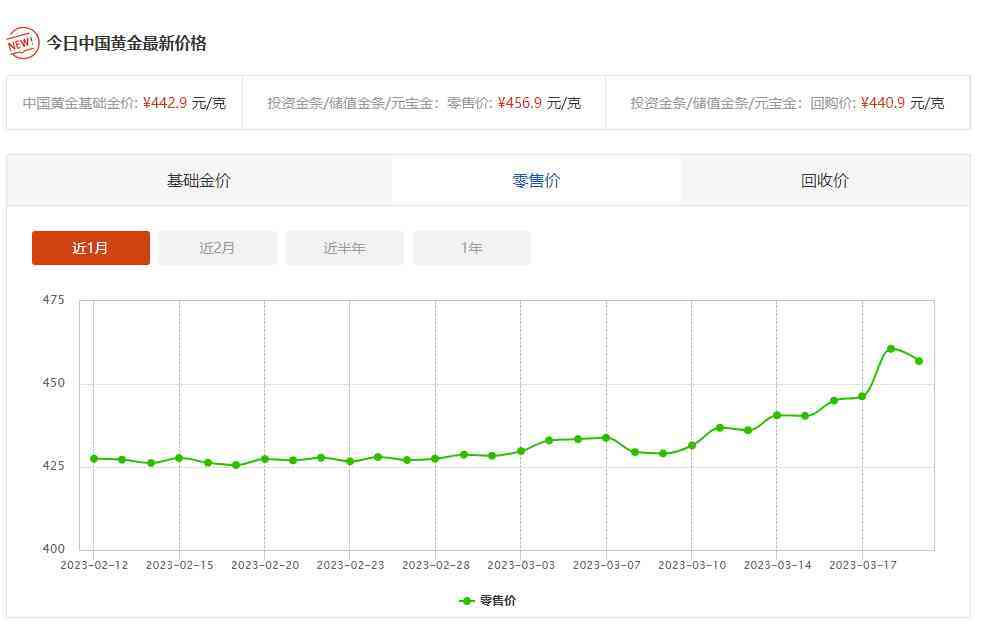This screenshot has width=986, height=631.
Task: Toggle the 零售价 series in chart legend
Action: point(488,601)
